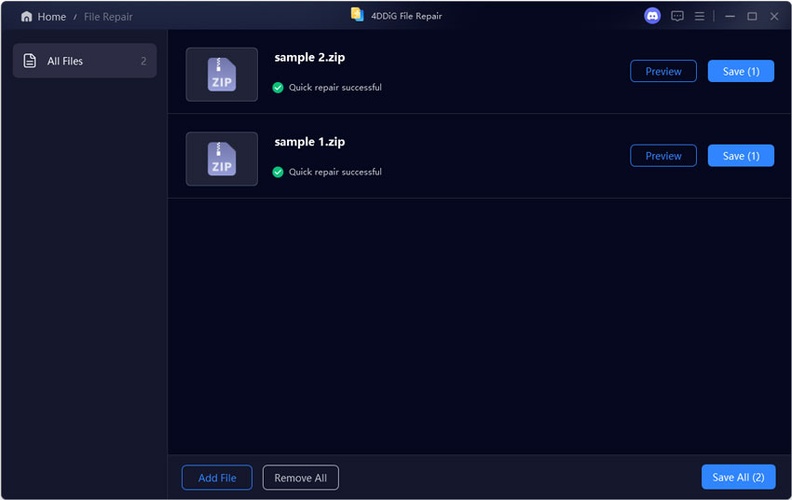Preview the sample 1.zip file
The width and height of the screenshot is (792, 500).
click(663, 156)
